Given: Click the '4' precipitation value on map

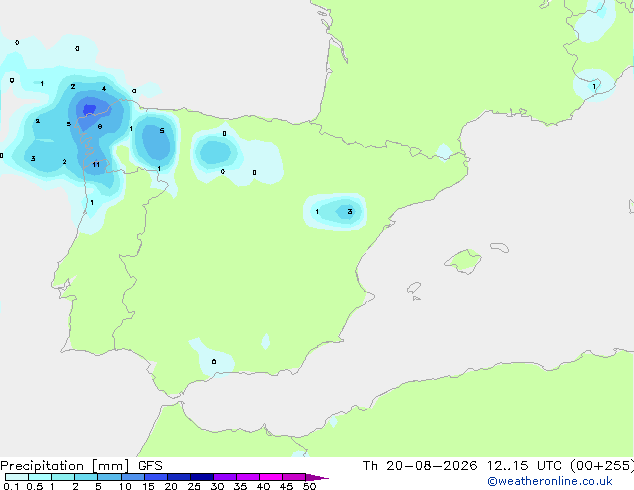Looking at the screenshot, I should click(x=104, y=89).
